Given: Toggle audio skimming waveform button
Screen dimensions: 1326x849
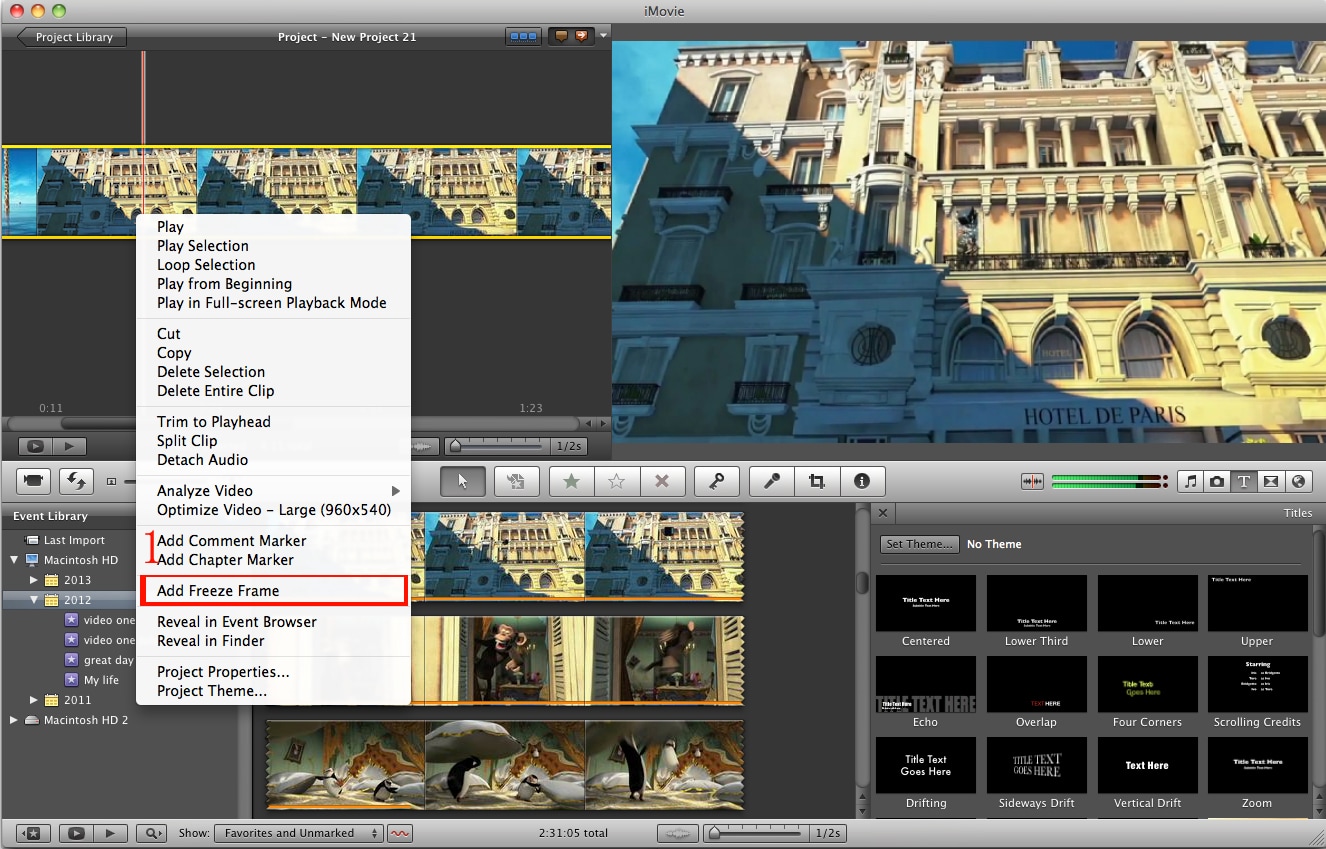Looking at the screenshot, I should (1032, 481).
